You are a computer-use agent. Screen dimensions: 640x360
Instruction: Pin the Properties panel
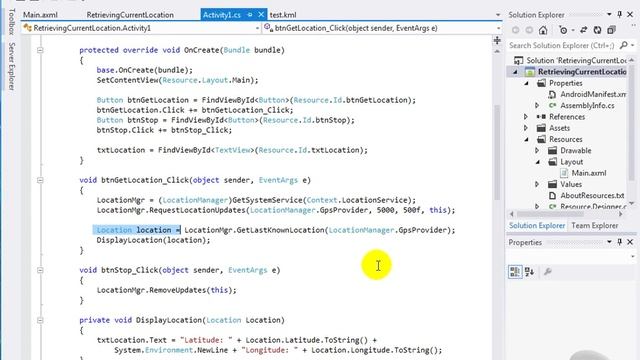tap(620, 242)
